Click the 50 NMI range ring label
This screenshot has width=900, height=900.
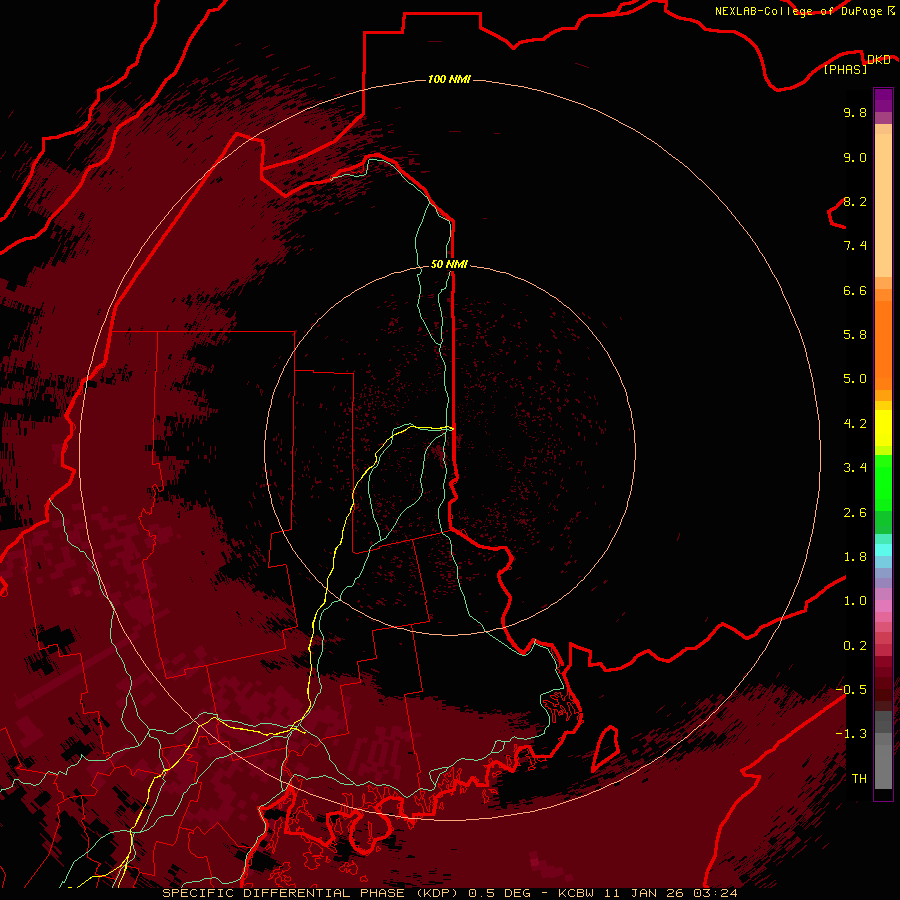pos(449,264)
